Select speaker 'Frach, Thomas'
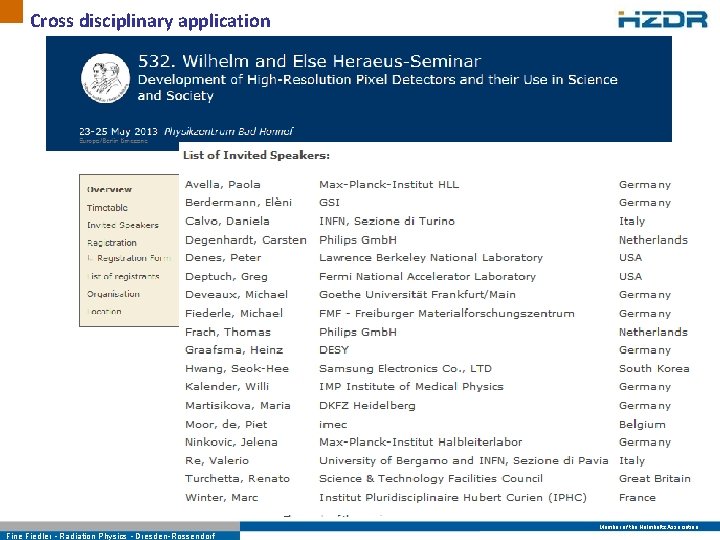Screen dimensions: 720x540 (228, 332)
